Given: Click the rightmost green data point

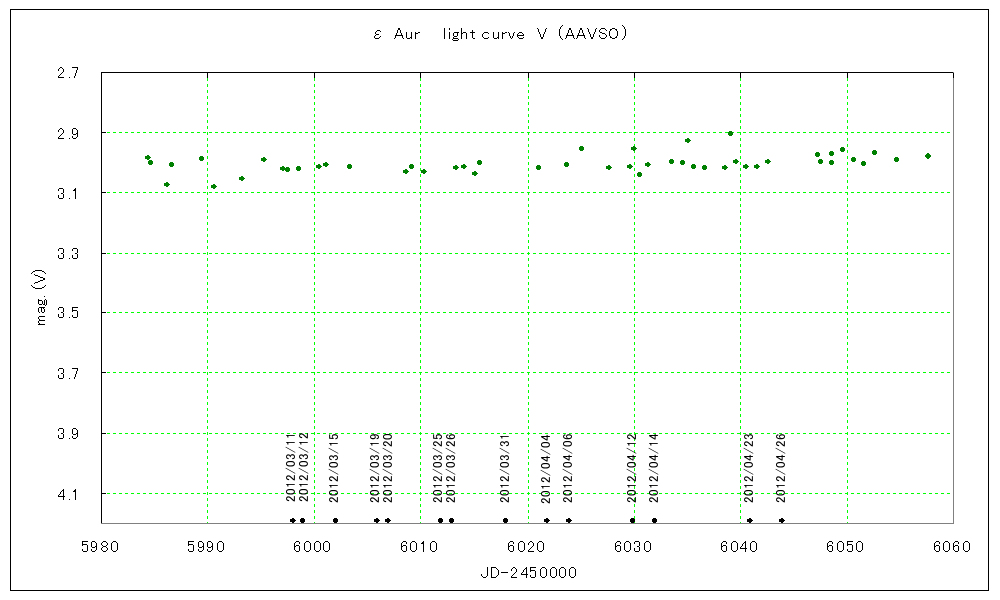Looking at the screenshot, I should click(x=928, y=156).
